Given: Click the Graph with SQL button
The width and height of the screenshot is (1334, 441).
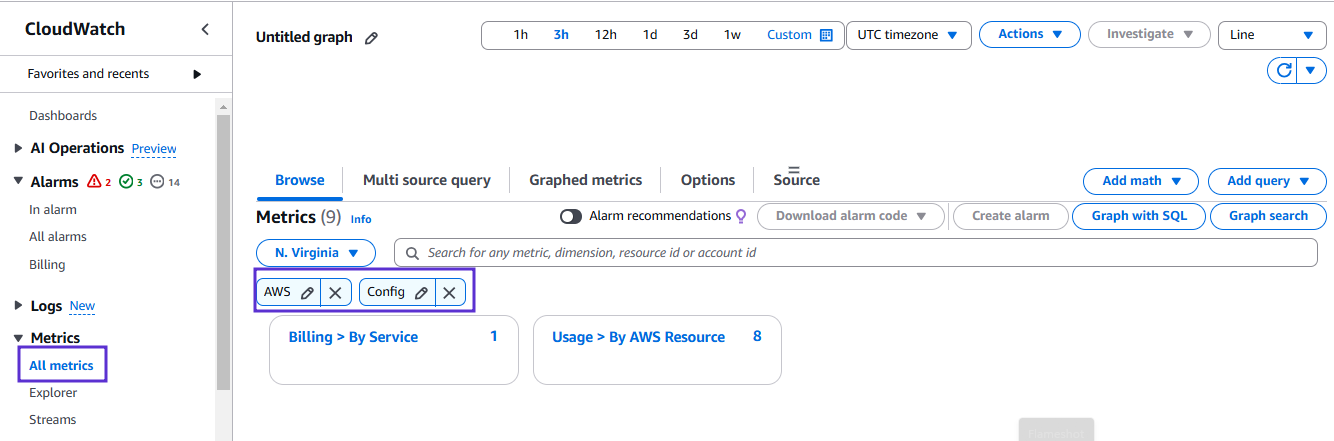Looking at the screenshot, I should tap(1139, 216).
